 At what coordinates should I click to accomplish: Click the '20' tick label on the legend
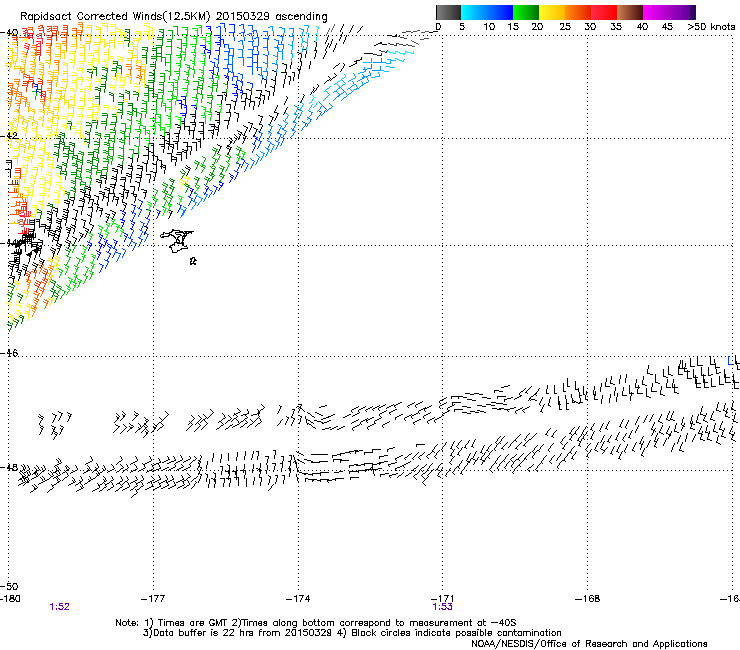click(x=537, y=27)
